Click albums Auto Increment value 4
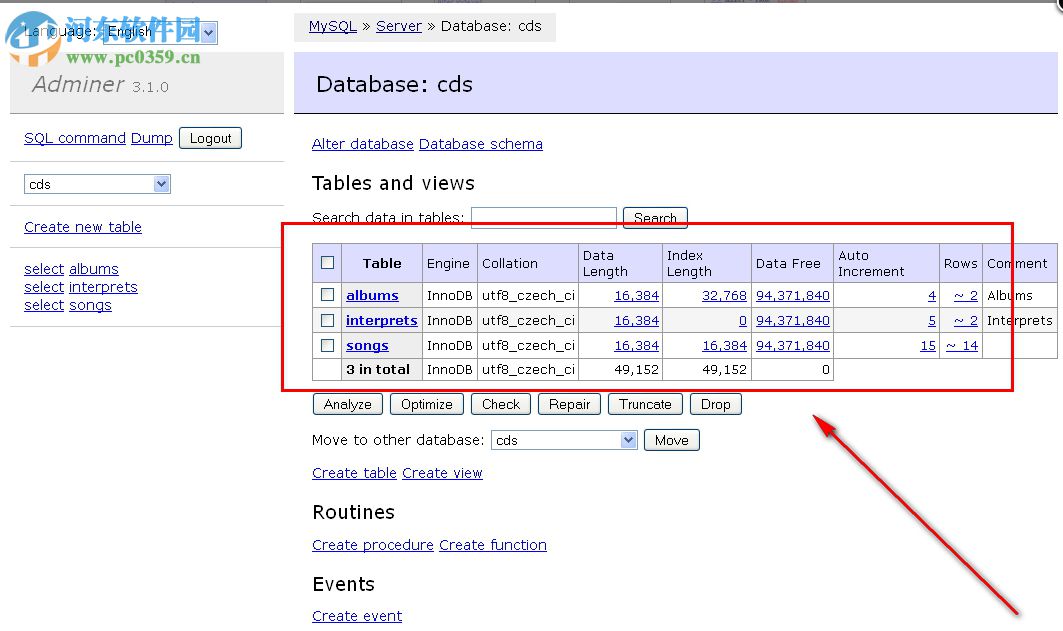The width and height of the screenshot is (1063, 631). (x=932, y=296)
